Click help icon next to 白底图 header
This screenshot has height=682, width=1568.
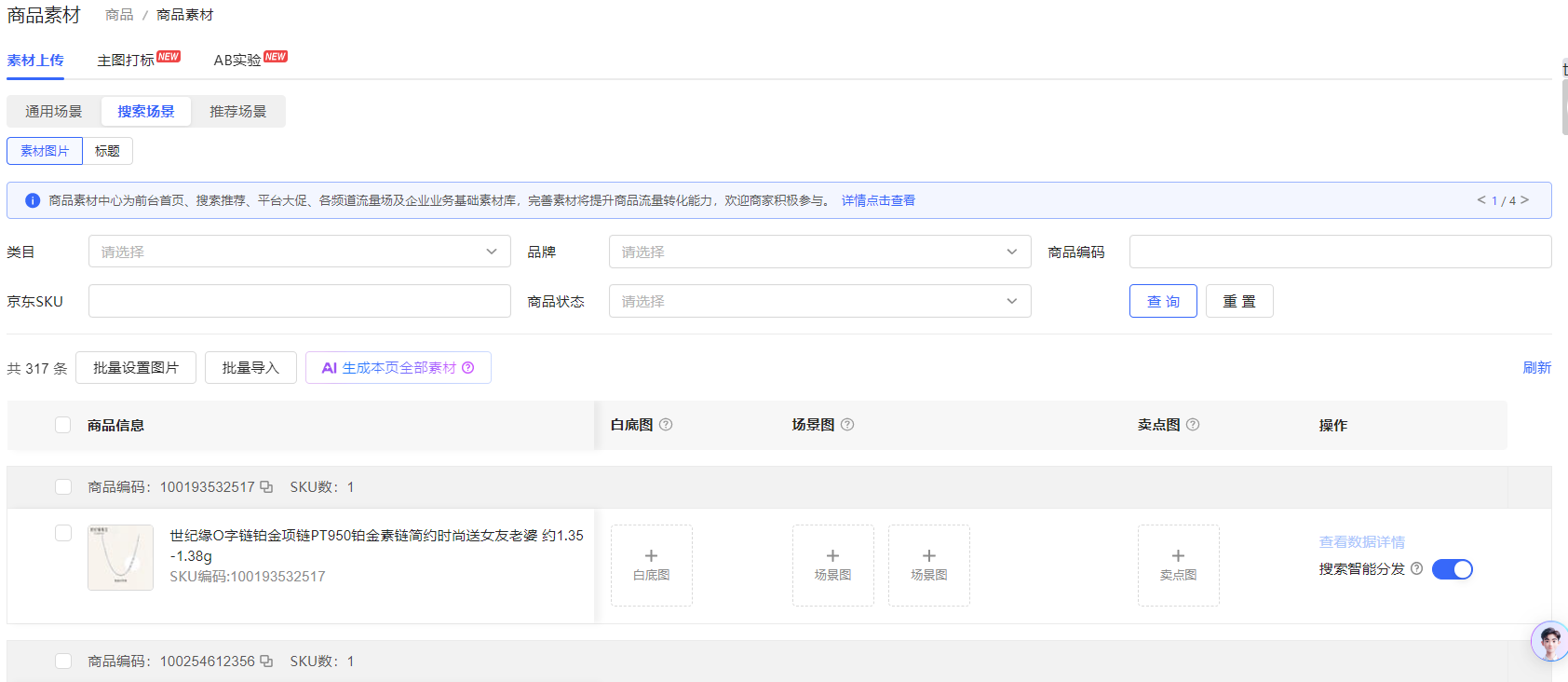[x=666, y=424]
